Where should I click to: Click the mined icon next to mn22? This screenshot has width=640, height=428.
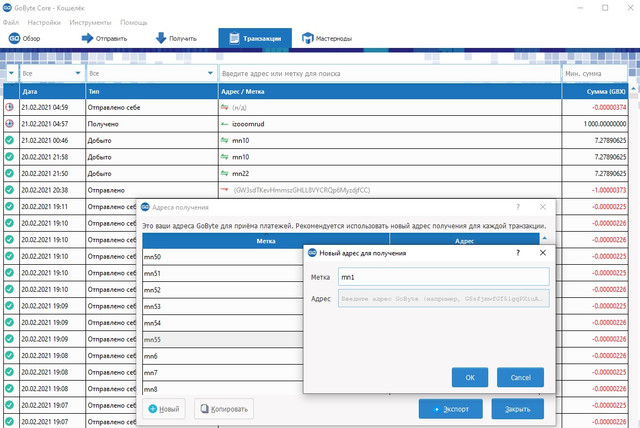click(x=224, y=173)
